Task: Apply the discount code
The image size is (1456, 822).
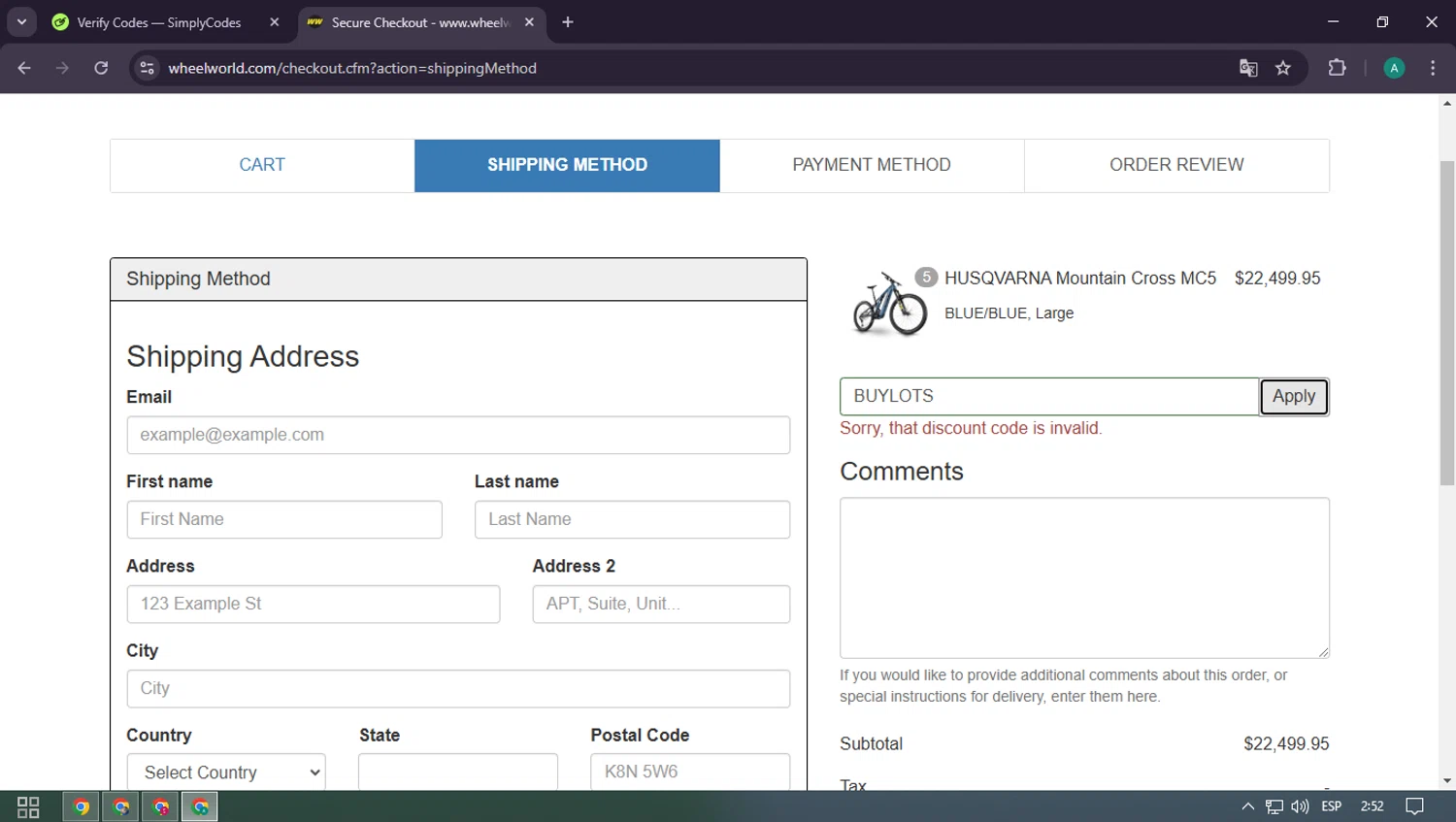Action: pyautogui.click(x=1294, y=396)
